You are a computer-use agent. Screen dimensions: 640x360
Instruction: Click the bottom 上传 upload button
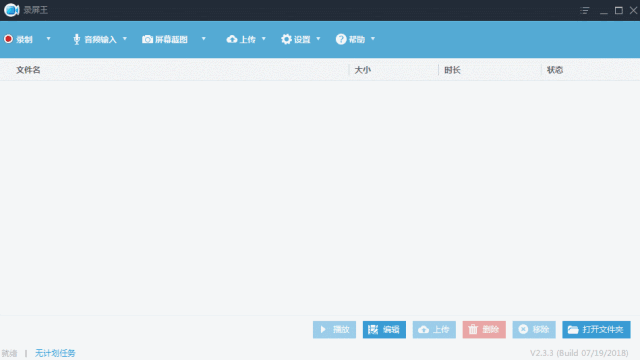(434, 329)
